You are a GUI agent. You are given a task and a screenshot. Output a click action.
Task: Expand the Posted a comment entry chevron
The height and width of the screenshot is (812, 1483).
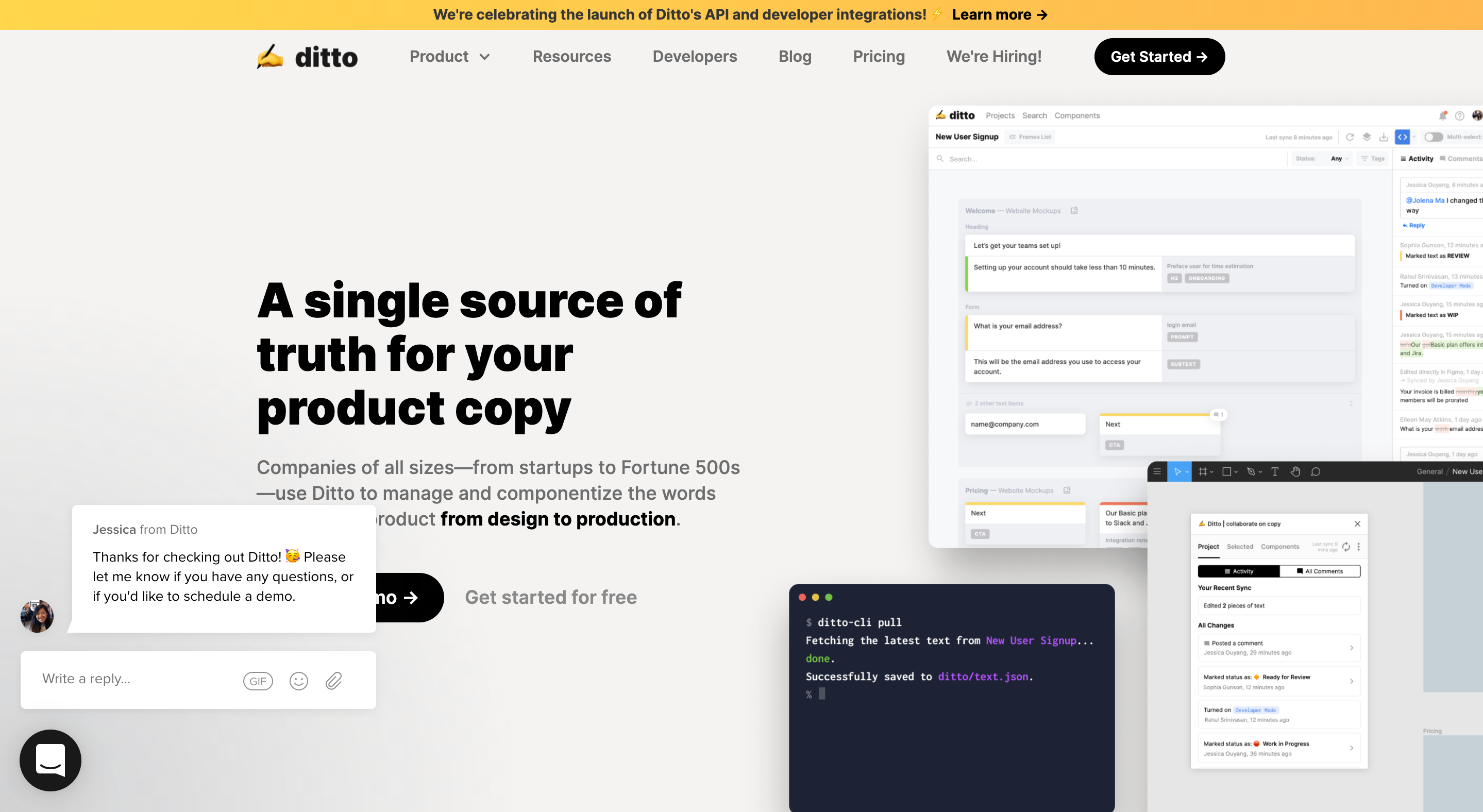point(1351,648)
